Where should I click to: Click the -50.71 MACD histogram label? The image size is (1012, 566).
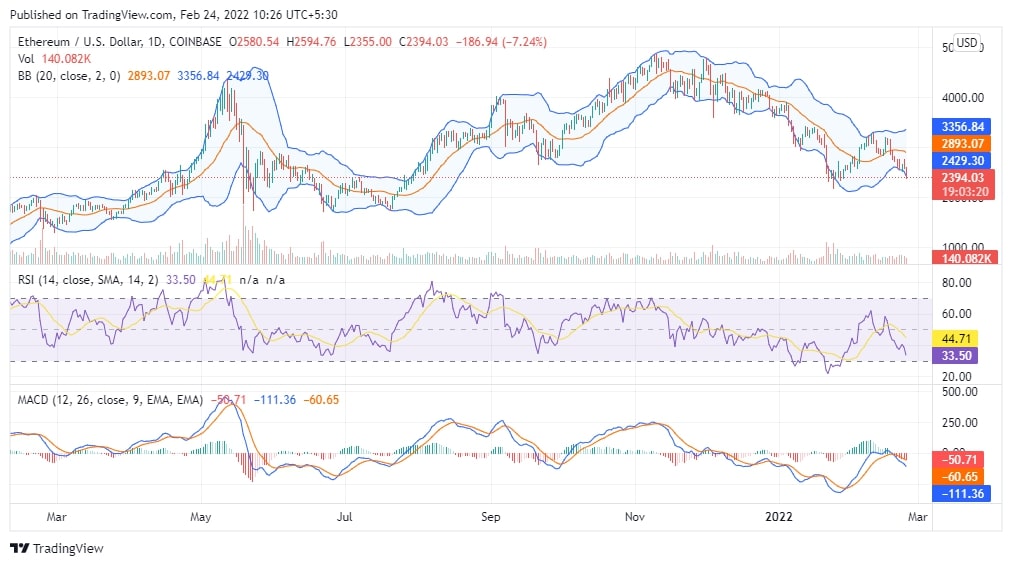pyautogui.click(x=958, y=460)
